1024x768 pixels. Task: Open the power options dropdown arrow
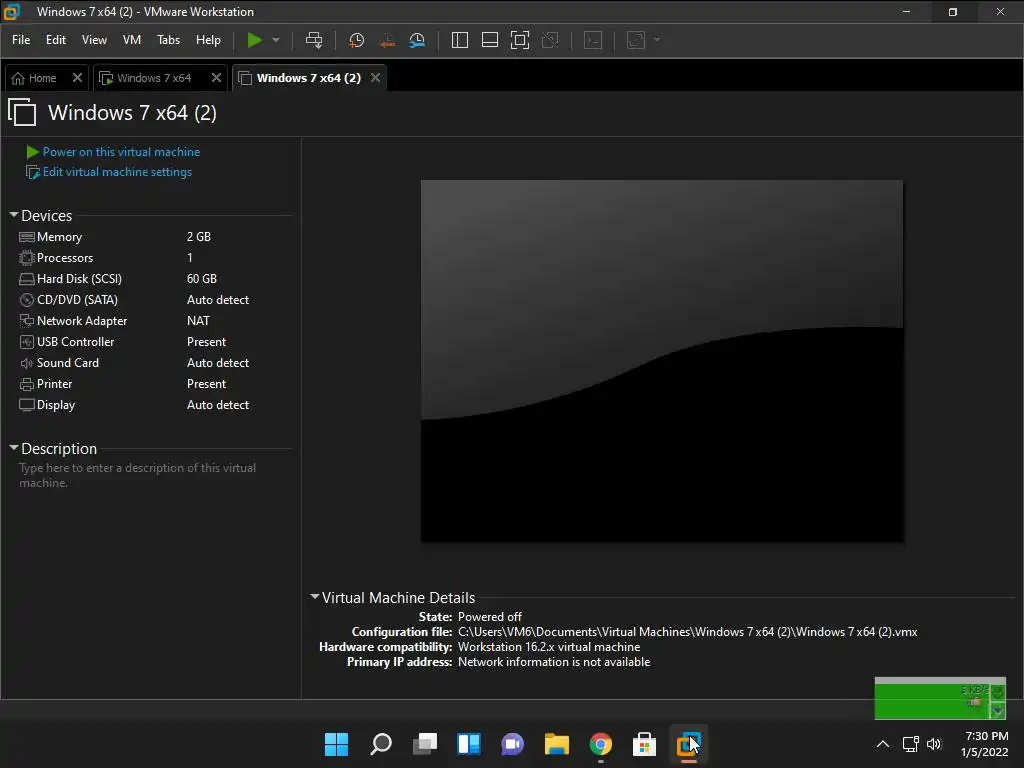pos(276,40)
